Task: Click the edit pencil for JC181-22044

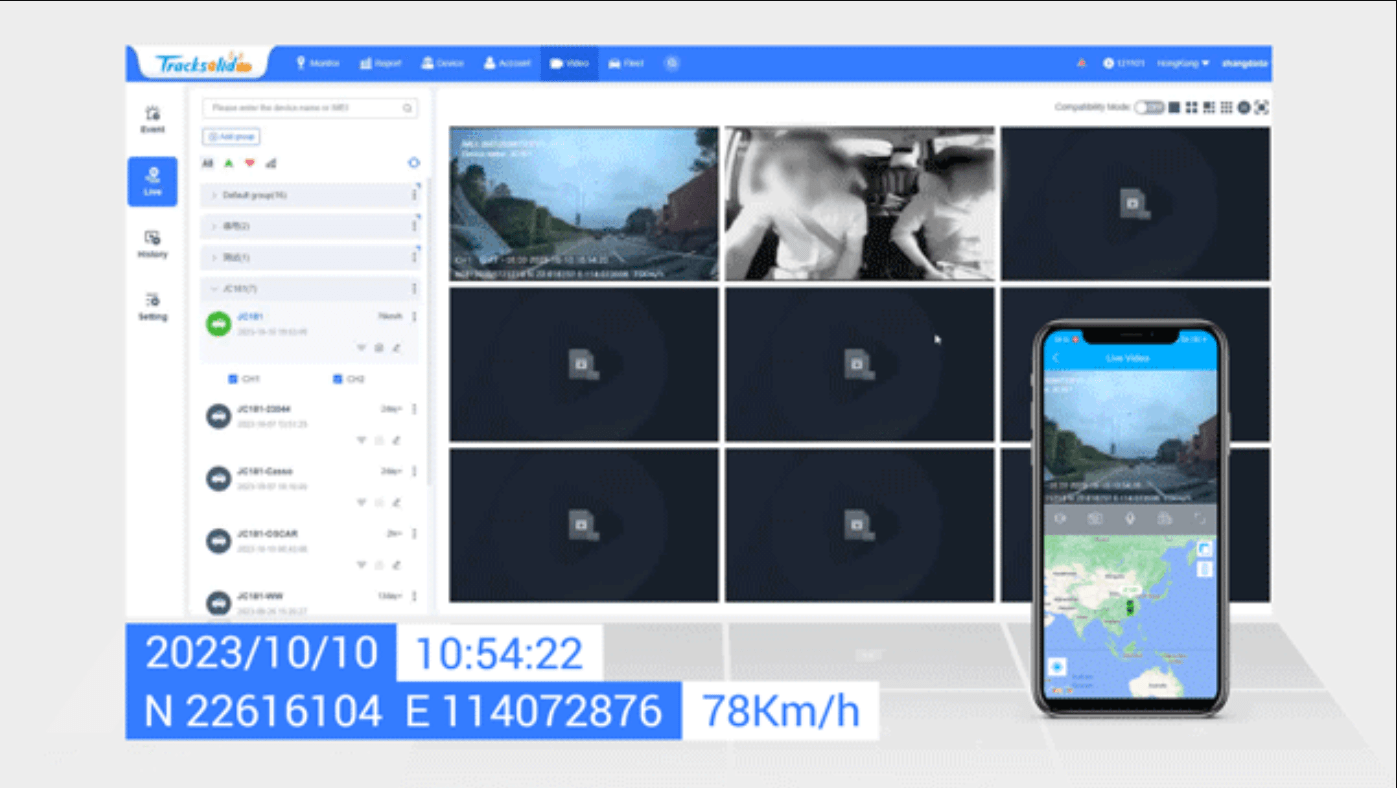Action: click(x=396, y=440)
